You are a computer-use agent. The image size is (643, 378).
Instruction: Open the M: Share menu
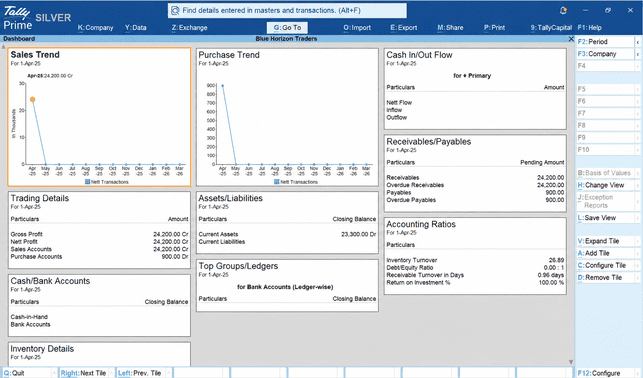click(x=450, y=28)
